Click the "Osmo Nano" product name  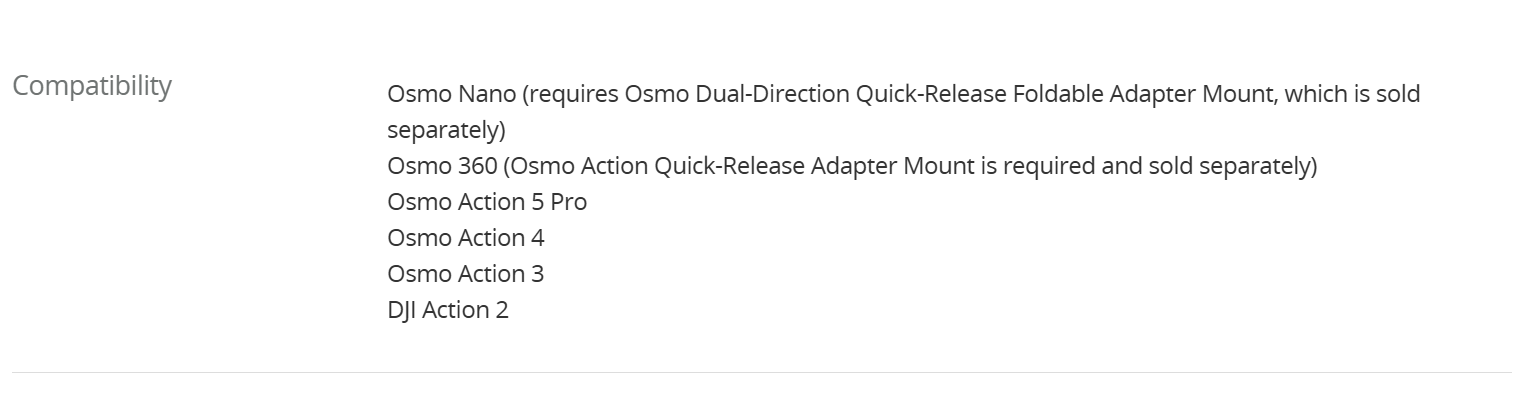click(451, 94)
